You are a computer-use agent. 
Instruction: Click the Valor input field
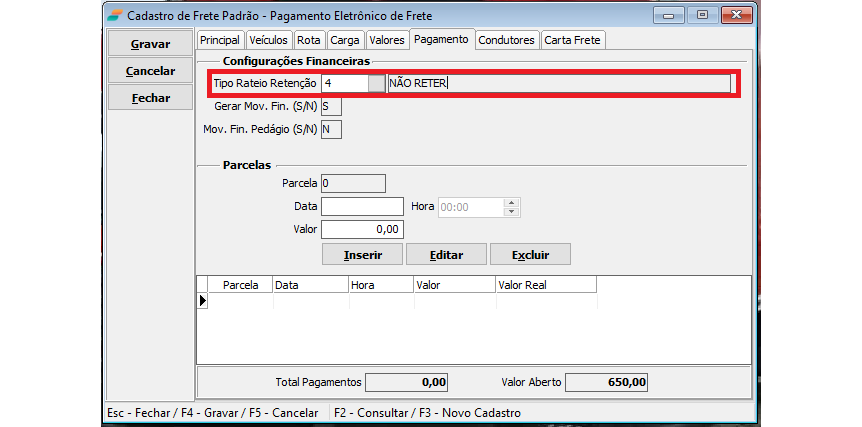(362, 230)
